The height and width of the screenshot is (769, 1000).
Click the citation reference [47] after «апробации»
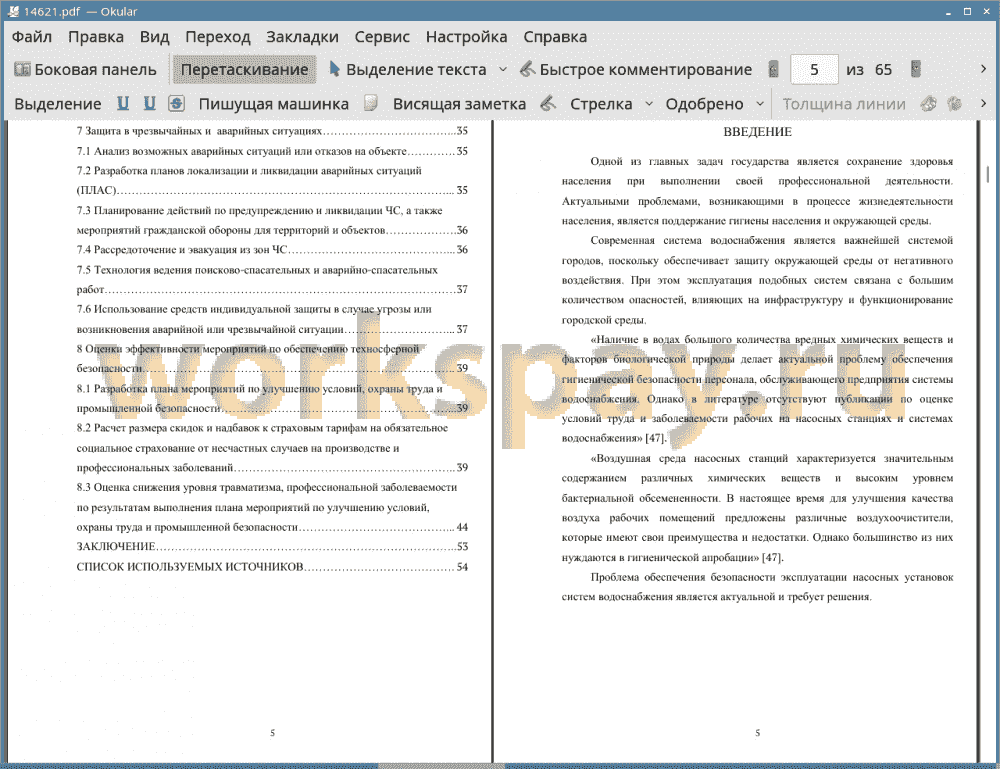point(772,557)
